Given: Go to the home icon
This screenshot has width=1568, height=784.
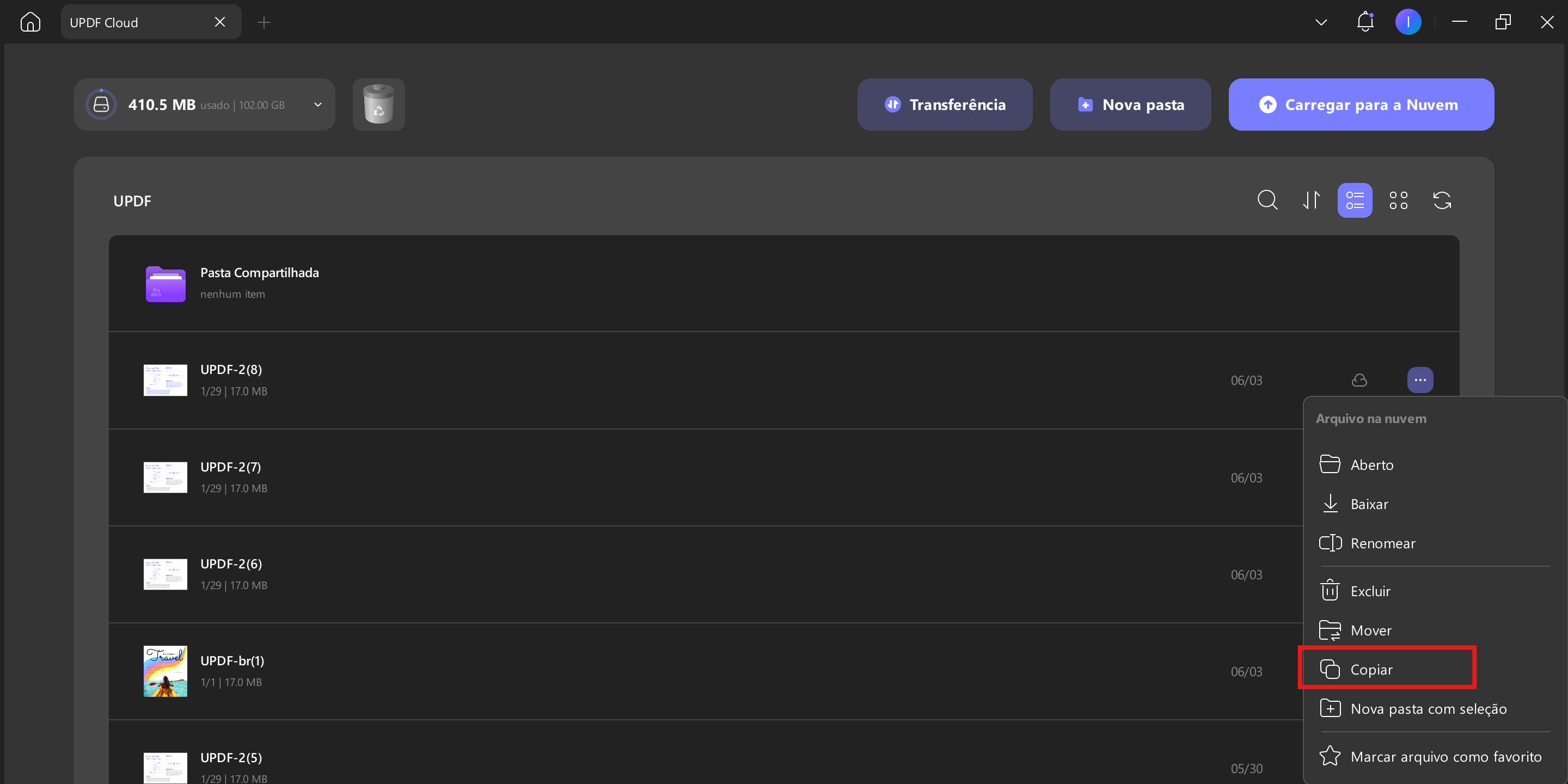Looking at the screenshot, I should click(30, 22).
